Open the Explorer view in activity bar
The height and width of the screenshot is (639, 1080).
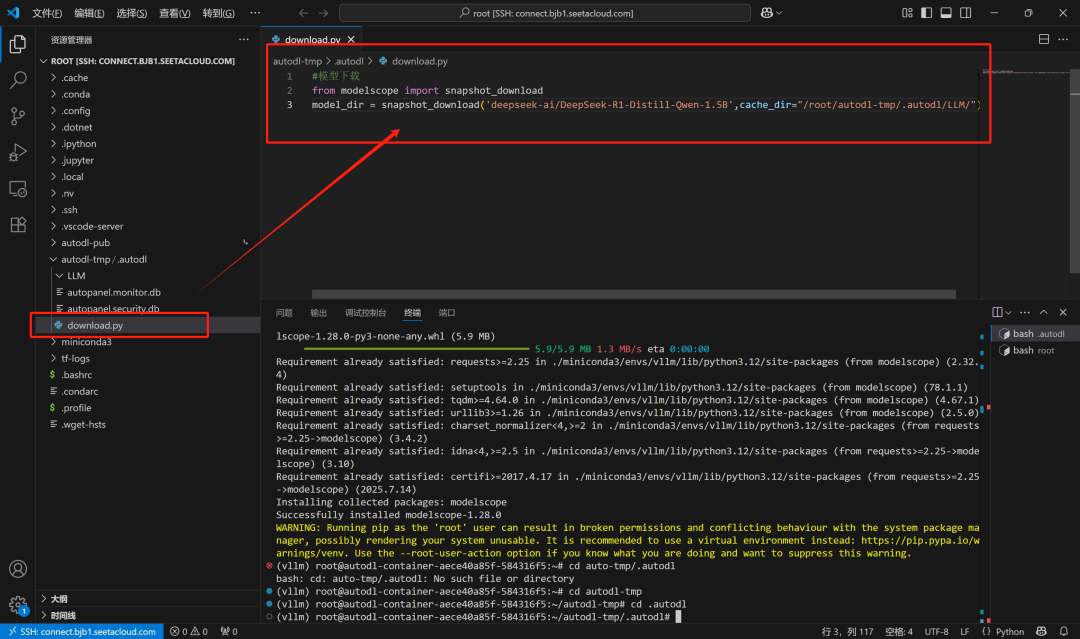coord(18,44)
